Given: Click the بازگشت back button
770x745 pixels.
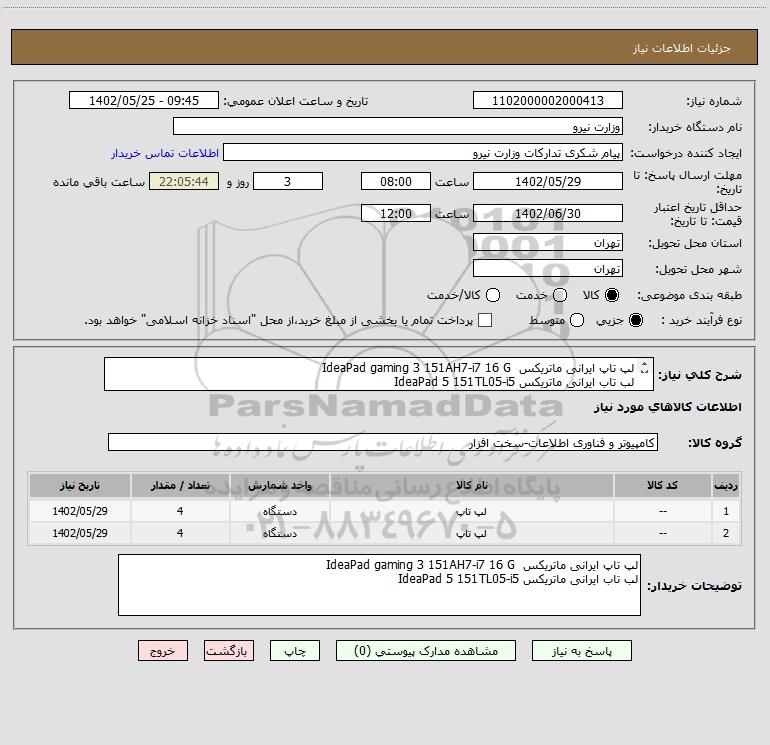Looking at the screenshot, I should click(229, 651).
